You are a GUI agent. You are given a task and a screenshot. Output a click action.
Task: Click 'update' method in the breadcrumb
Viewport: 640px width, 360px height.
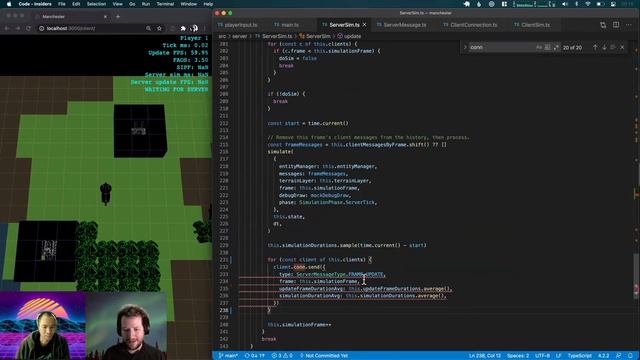349,36
